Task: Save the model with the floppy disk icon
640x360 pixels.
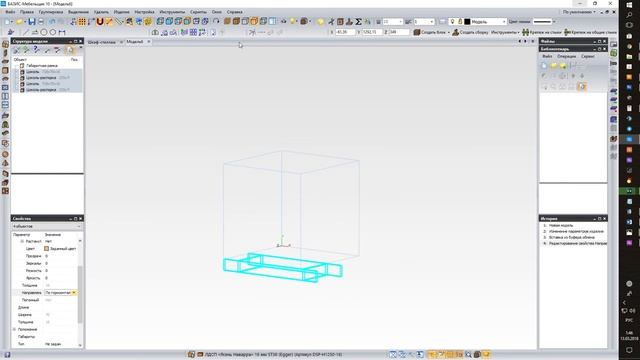Action: (x=31, y=22)
